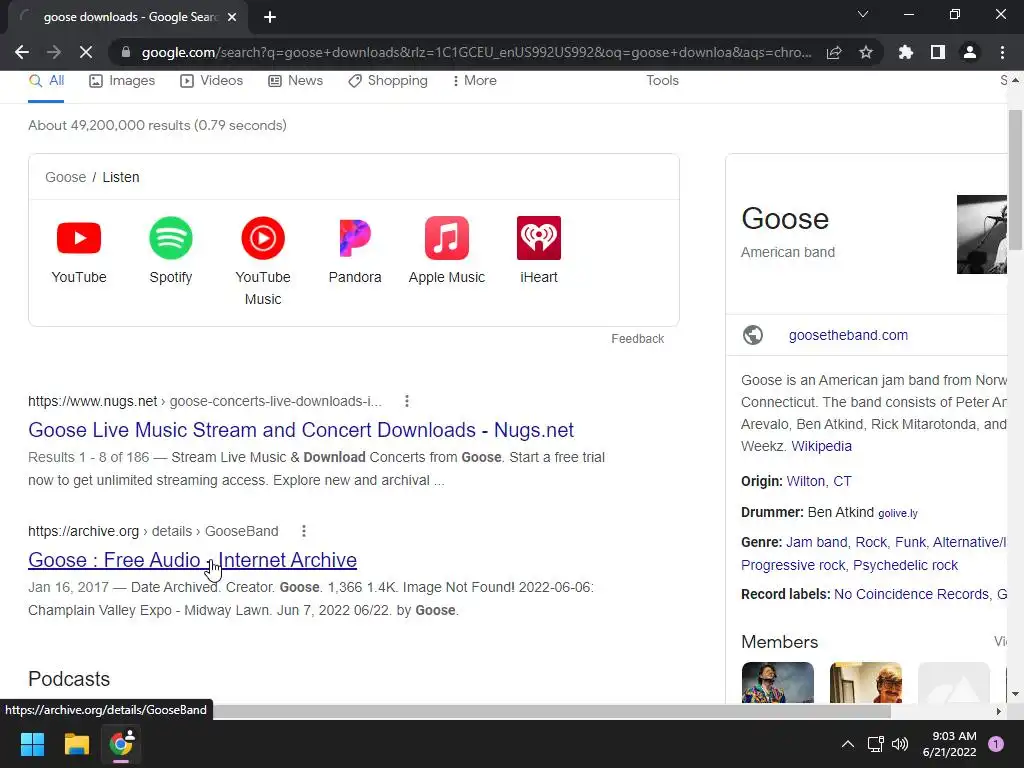Open Rock genre link
Image resolution: width=1024 pixels, height=768 pixels.
[871, 542]
